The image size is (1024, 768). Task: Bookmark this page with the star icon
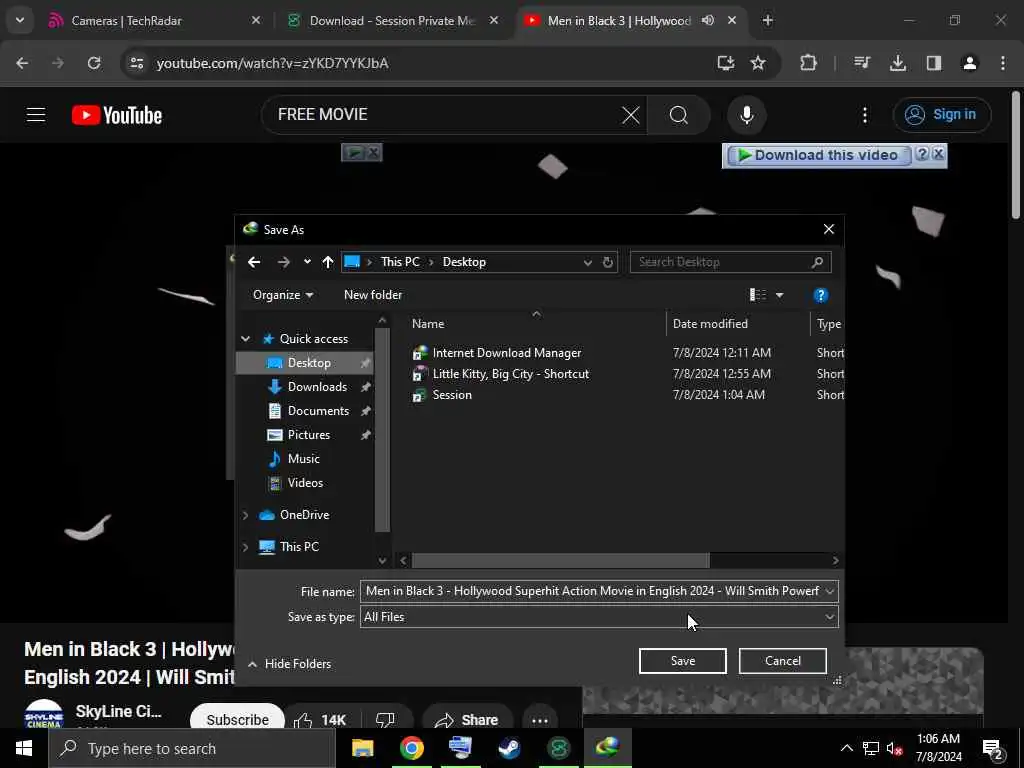pos(758,63)
